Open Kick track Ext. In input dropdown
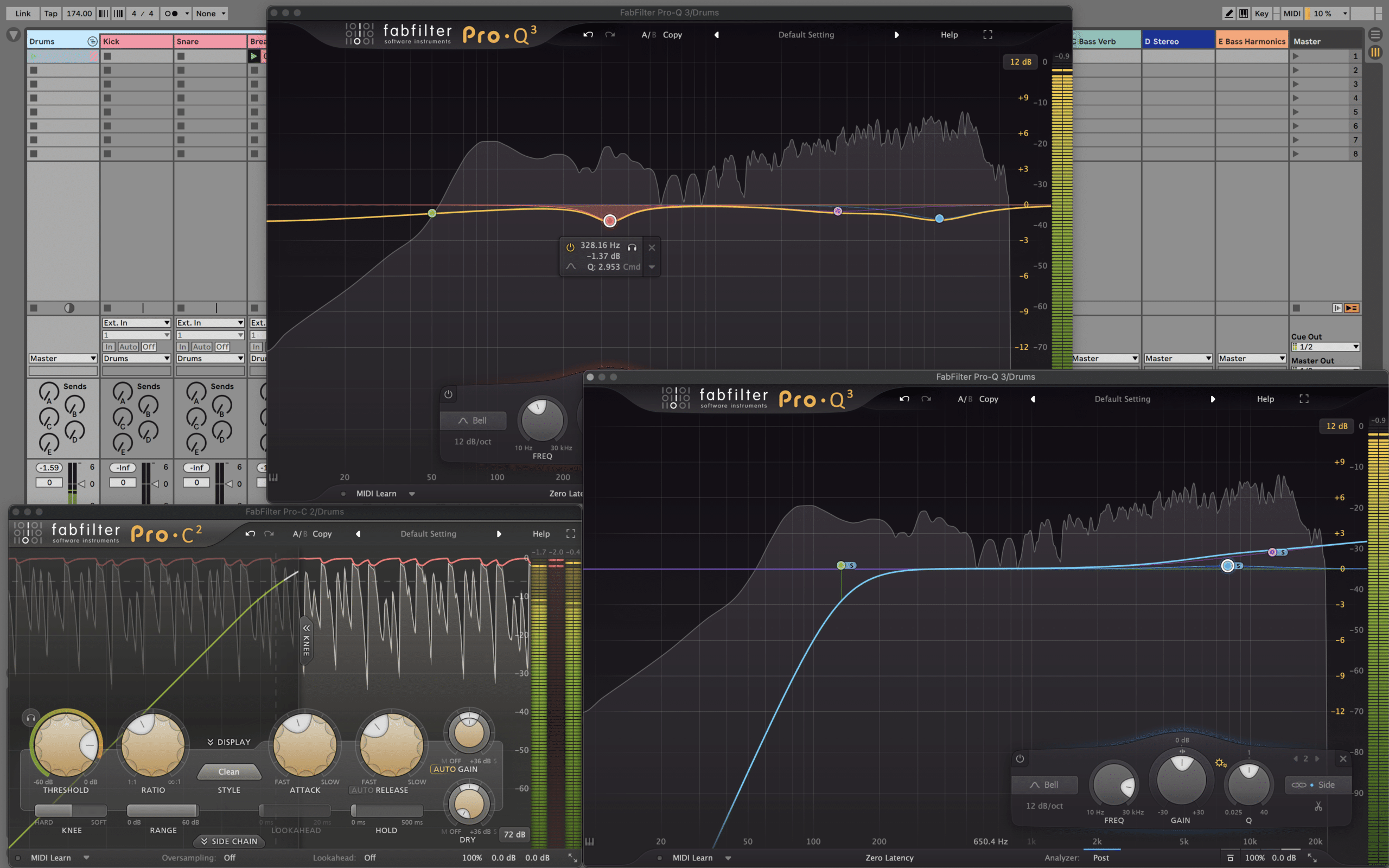 coord(137,323)
